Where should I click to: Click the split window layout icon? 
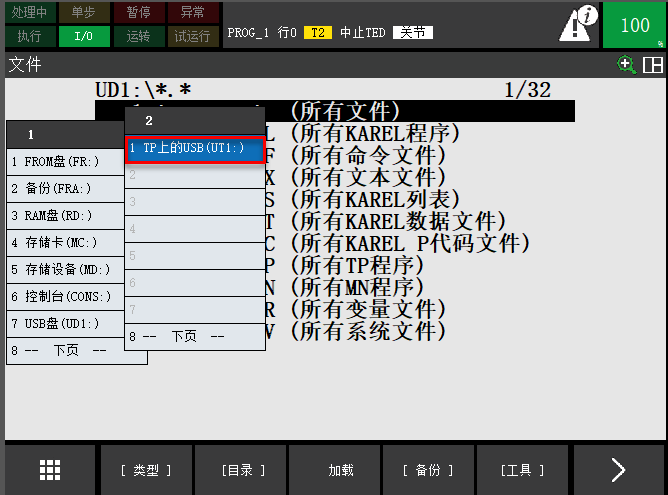click(x=653, y=65)
